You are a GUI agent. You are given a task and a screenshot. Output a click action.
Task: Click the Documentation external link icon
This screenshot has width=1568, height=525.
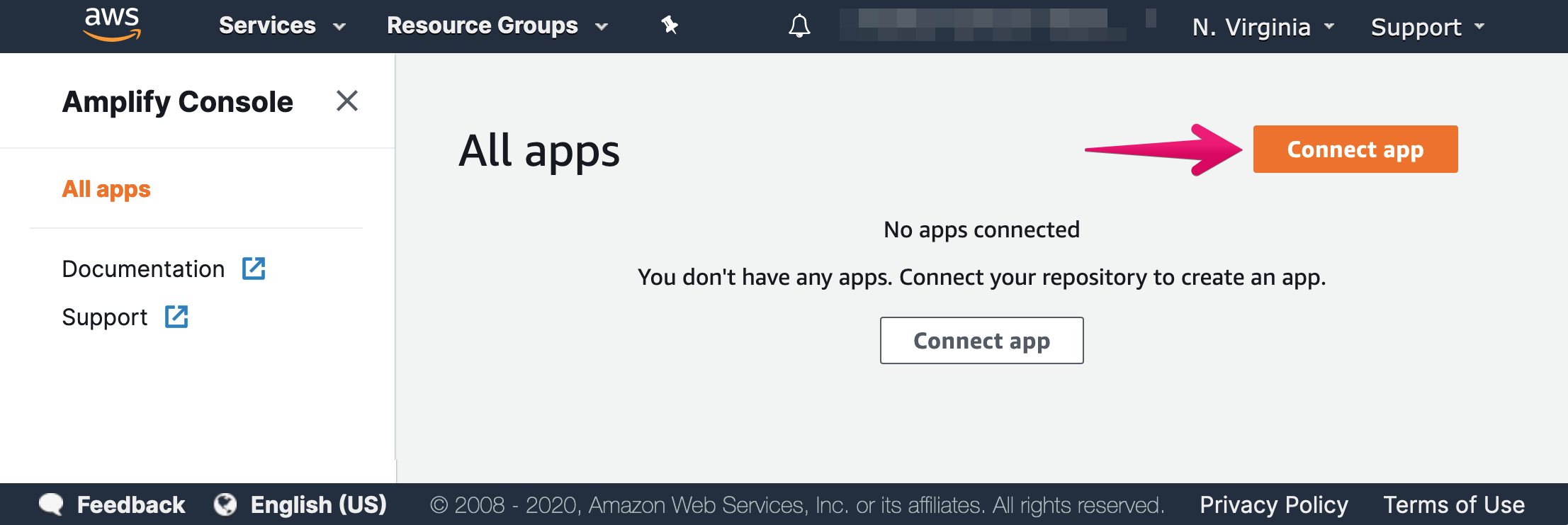tap(254, 269)
